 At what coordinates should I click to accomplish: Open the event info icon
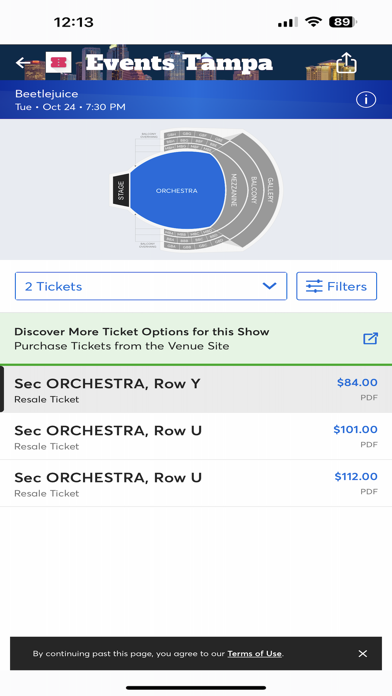point(366,100)
